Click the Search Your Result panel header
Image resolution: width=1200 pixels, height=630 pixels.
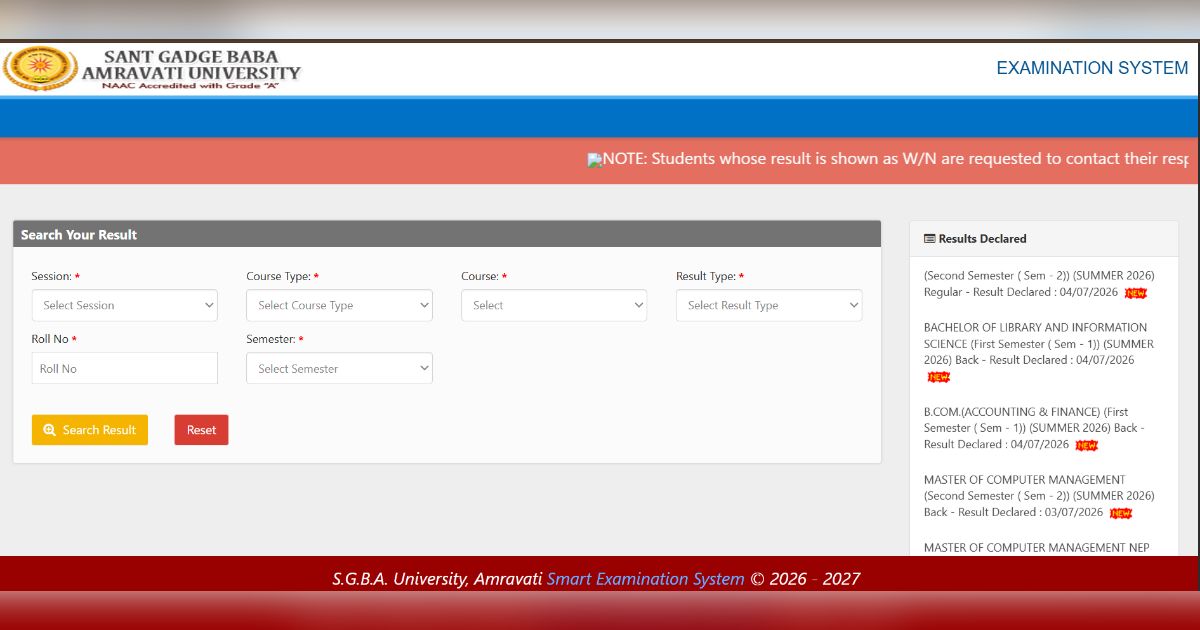447,234
